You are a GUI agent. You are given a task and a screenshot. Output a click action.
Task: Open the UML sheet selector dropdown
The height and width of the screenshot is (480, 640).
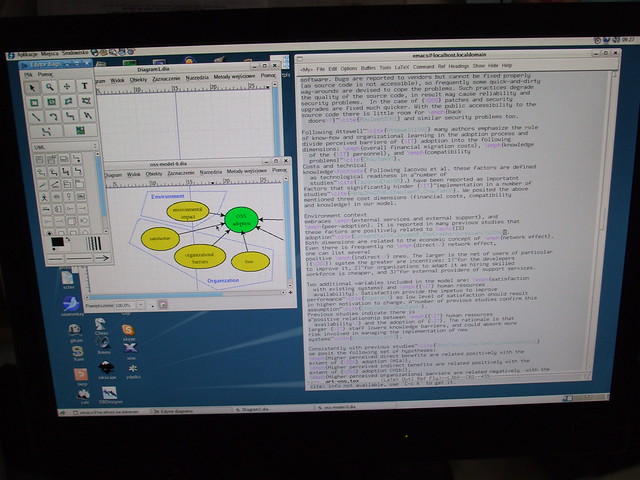pos(65,147)
